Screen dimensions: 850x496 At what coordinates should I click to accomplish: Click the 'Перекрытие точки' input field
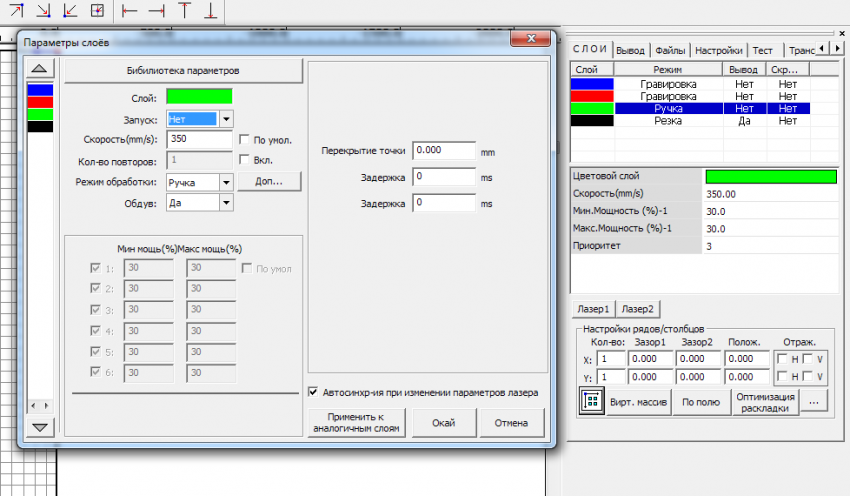point(443,151)
